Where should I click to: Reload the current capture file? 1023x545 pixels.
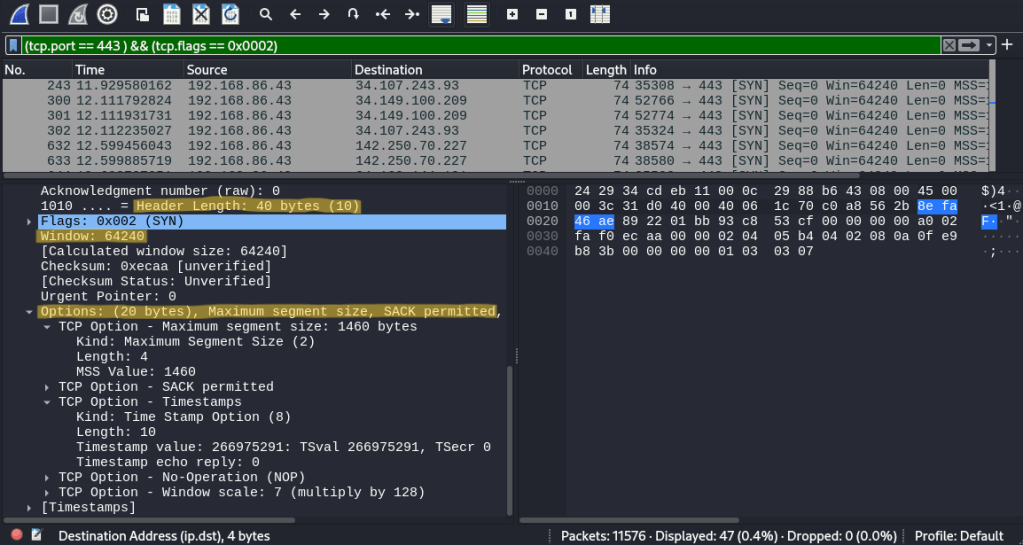coord(230,14)
